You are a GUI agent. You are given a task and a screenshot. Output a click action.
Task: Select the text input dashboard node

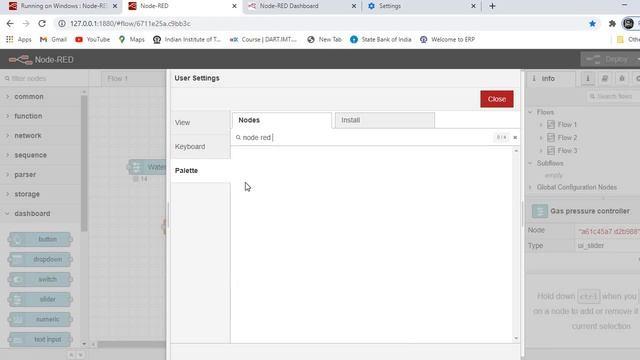40,339
